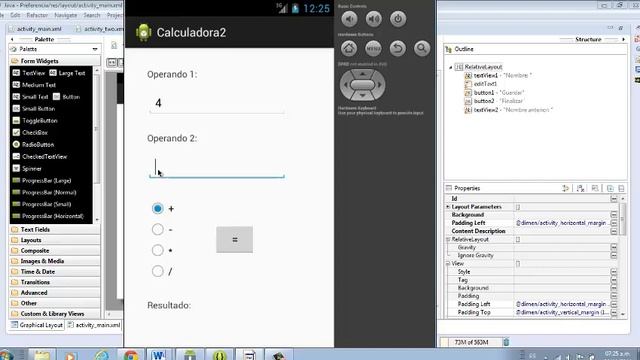Viewport: 640px width, 360px height.
Task: Click the D-pad center button
Action: pyautogui.click(x=362, y=84)
